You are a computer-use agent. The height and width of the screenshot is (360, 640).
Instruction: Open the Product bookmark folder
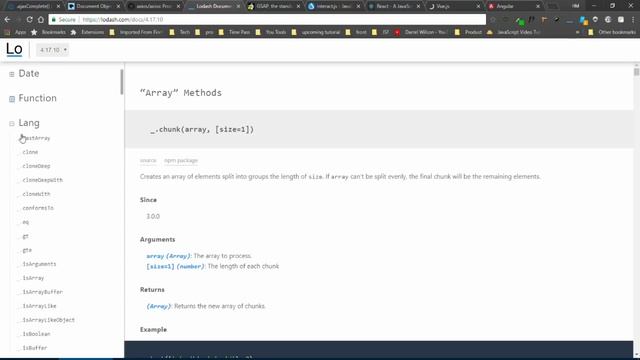click(x=469, y=32)
